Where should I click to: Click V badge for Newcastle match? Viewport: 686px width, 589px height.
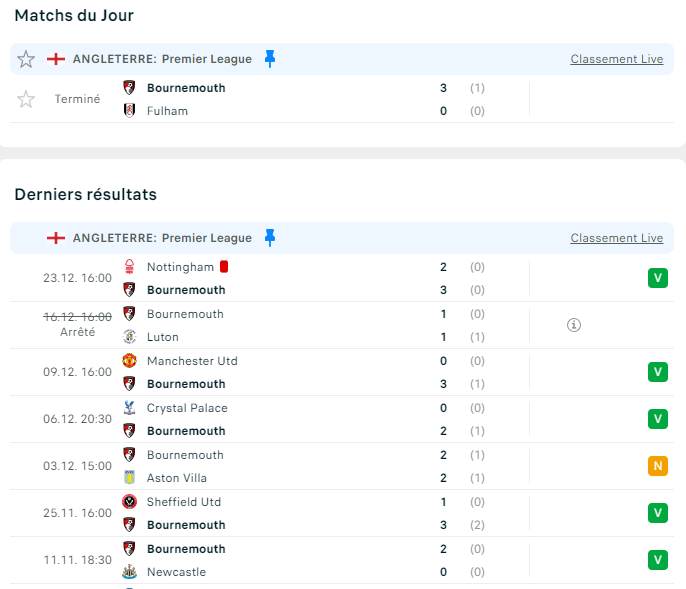pyautogui.click(x=658, y=560)
